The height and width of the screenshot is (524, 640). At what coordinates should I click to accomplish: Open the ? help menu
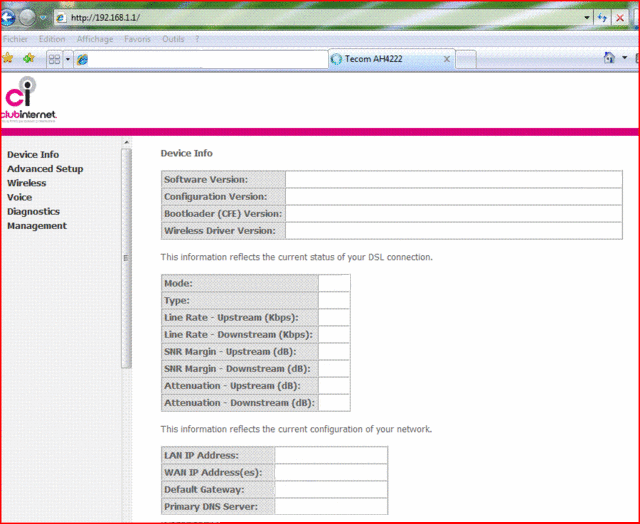(197, 39)
